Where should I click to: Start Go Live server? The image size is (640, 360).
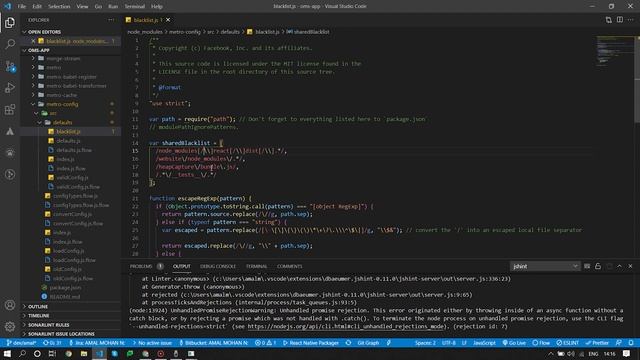click(514, 343)
